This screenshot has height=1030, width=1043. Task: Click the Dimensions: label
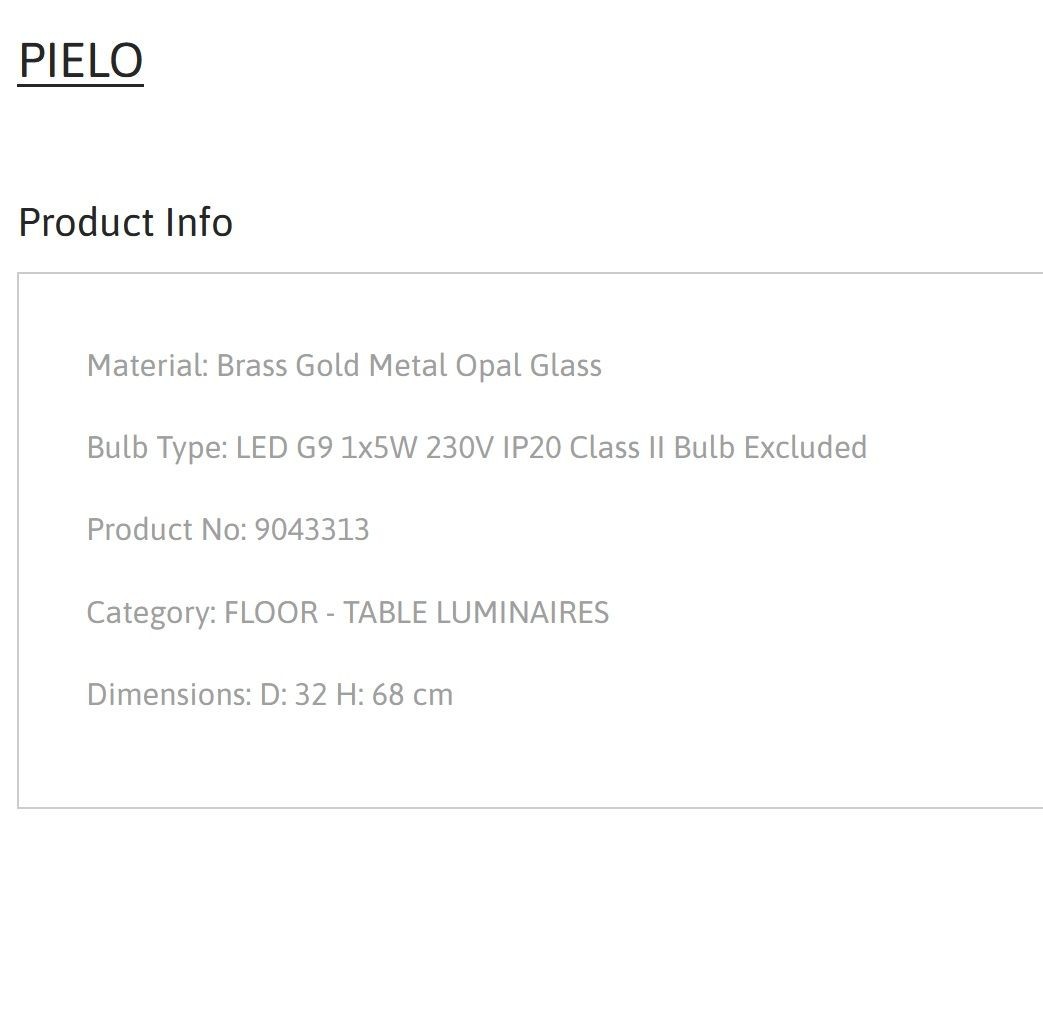click(x=170, y=695)
